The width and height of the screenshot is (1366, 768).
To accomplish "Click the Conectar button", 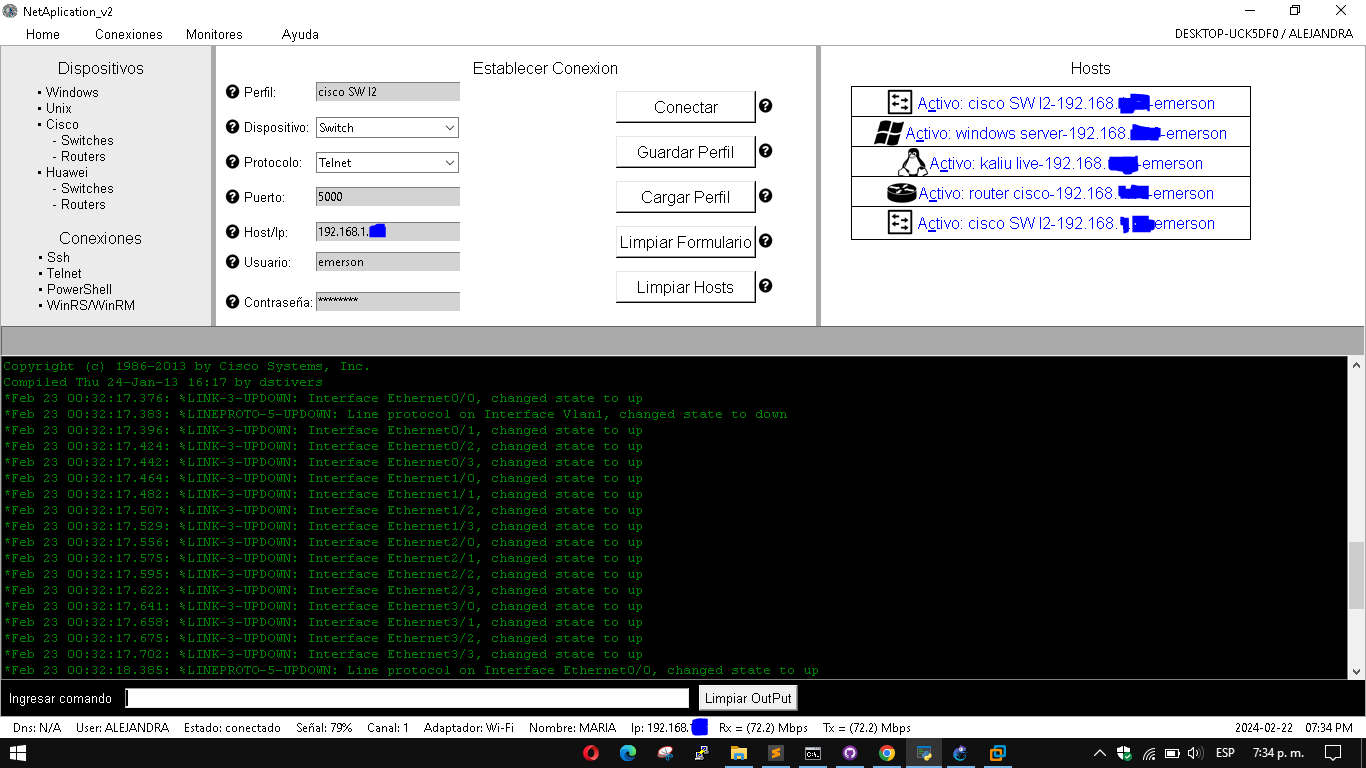I will pos(686,107).
